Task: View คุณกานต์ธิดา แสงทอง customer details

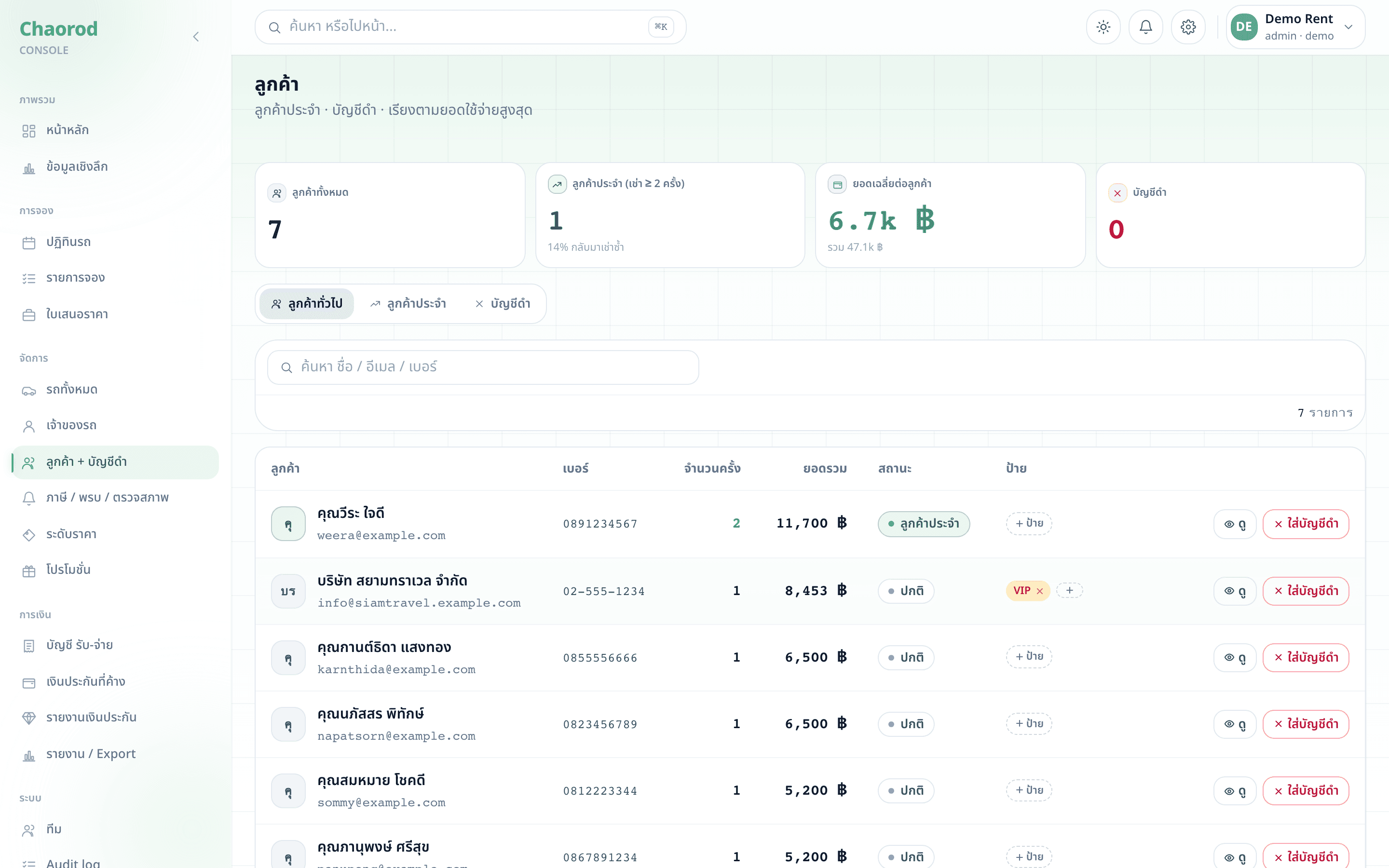Action: (1235, 658)
